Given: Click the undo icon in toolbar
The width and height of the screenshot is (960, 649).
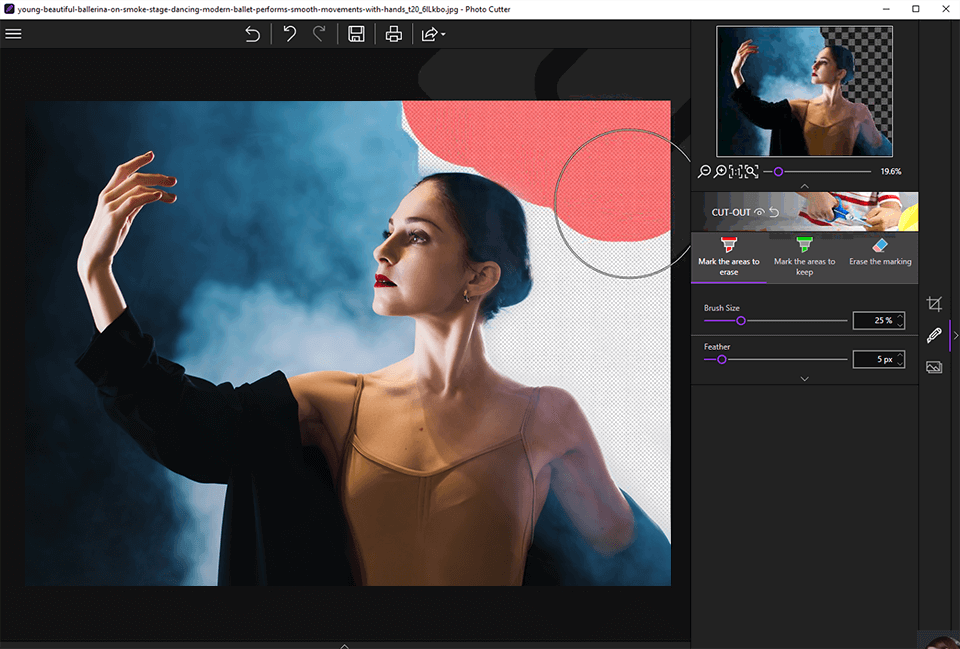Looking at the screenshot, I should (289, 34).
